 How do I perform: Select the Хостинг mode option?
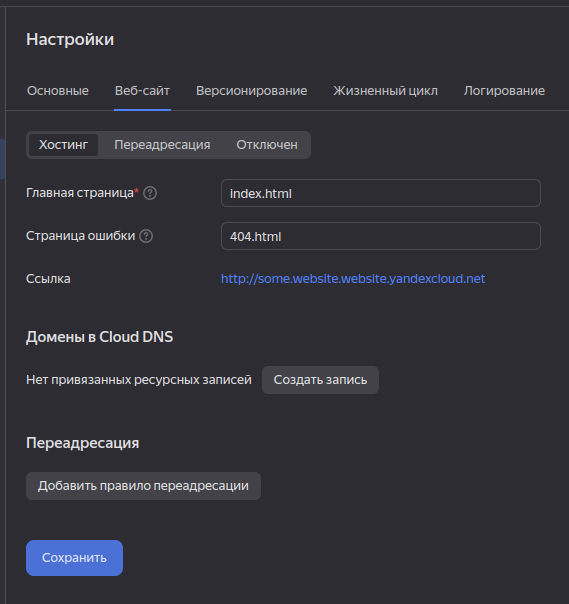pyautogui.click(x=64, y=145)
